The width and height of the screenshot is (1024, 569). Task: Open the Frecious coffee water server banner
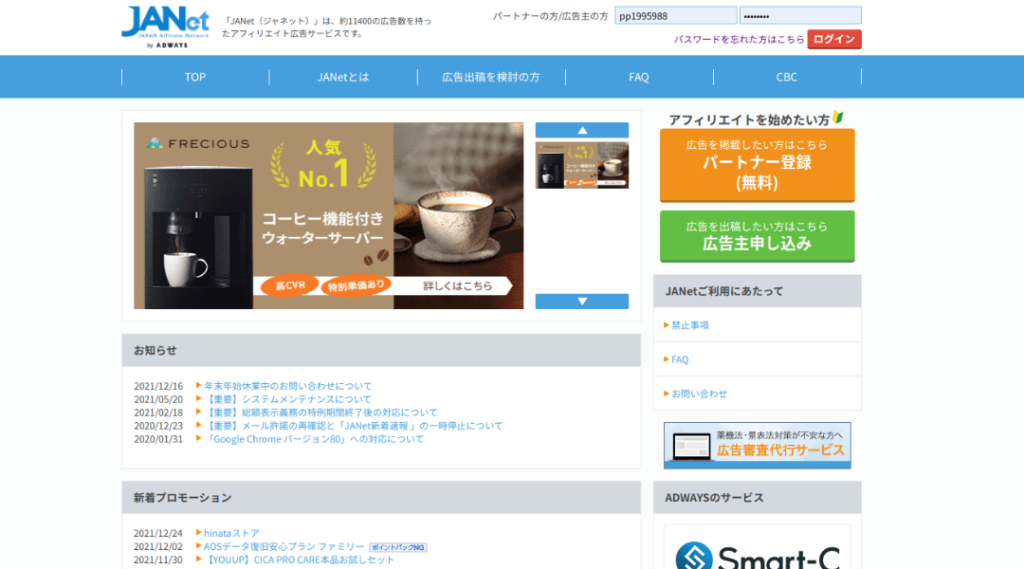click(328, 216)
